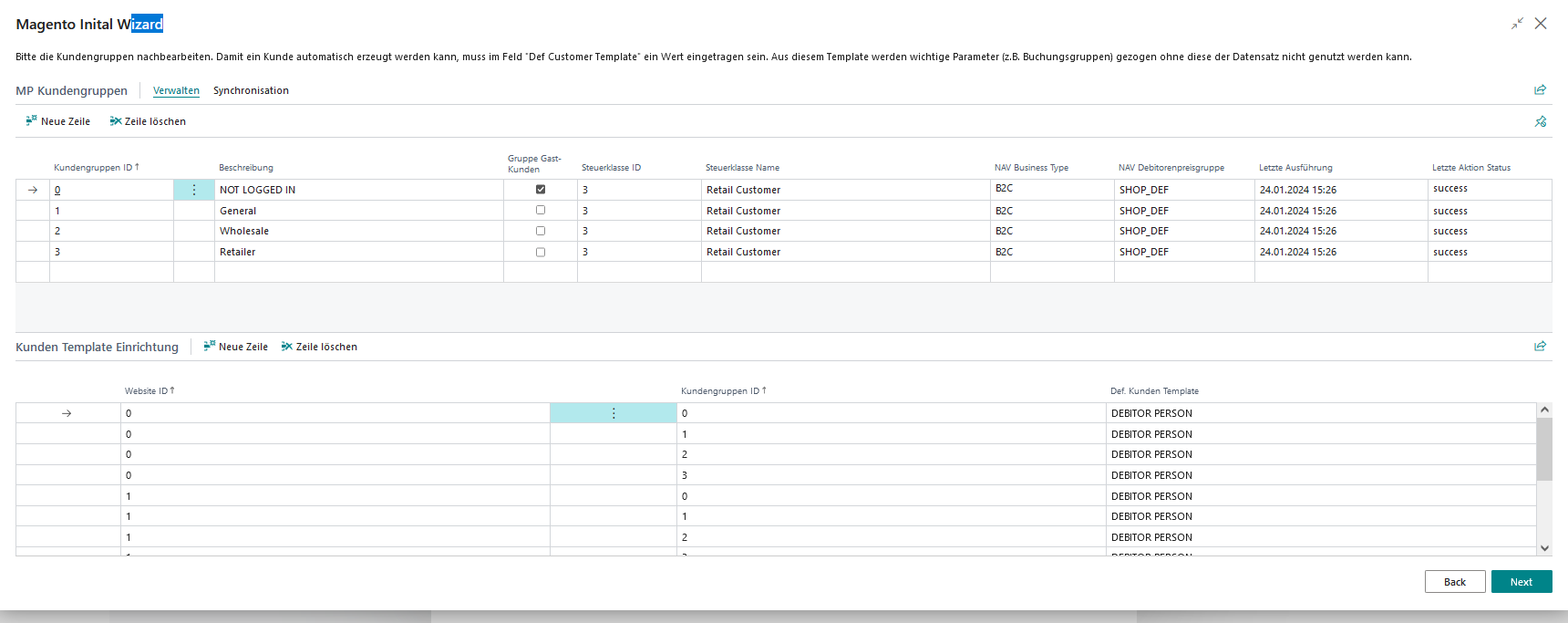The height and width of the screenshot is (623, 1568).
Task: Click Zeile löschen in Kunden Template Einrichtung
Action: point(319,347)
